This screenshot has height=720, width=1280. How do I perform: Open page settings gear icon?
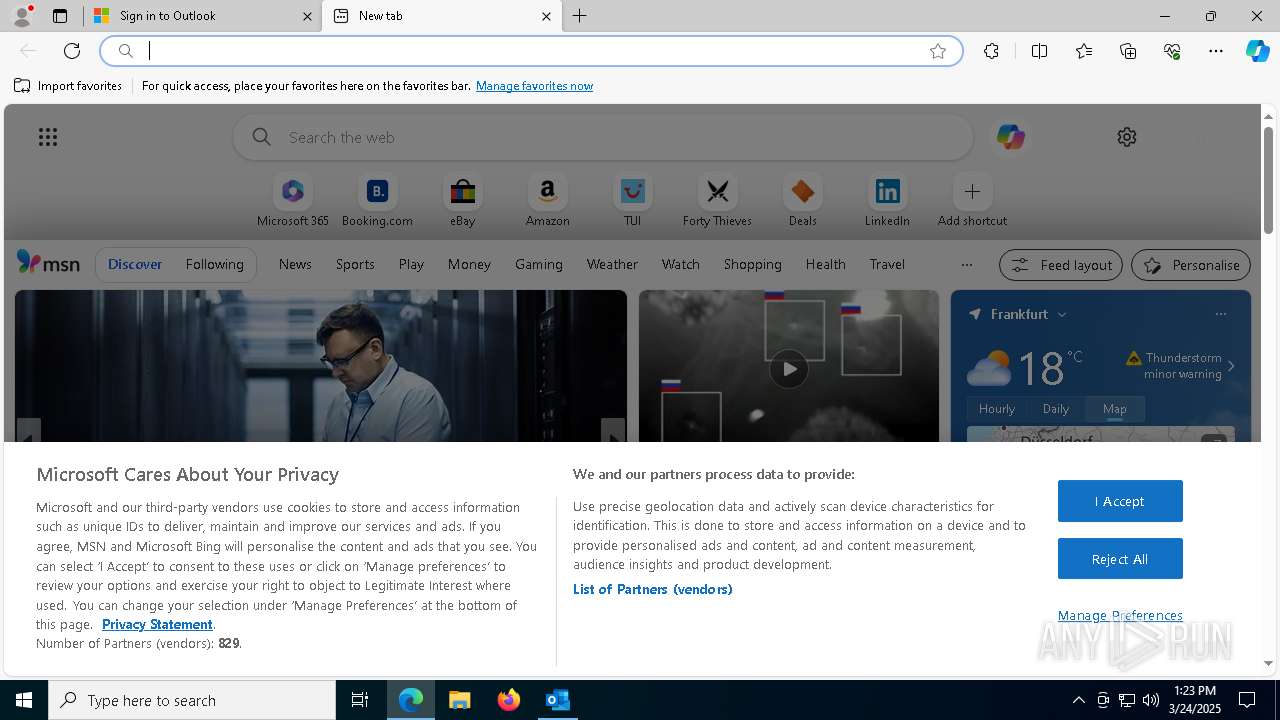[1127, 137]
